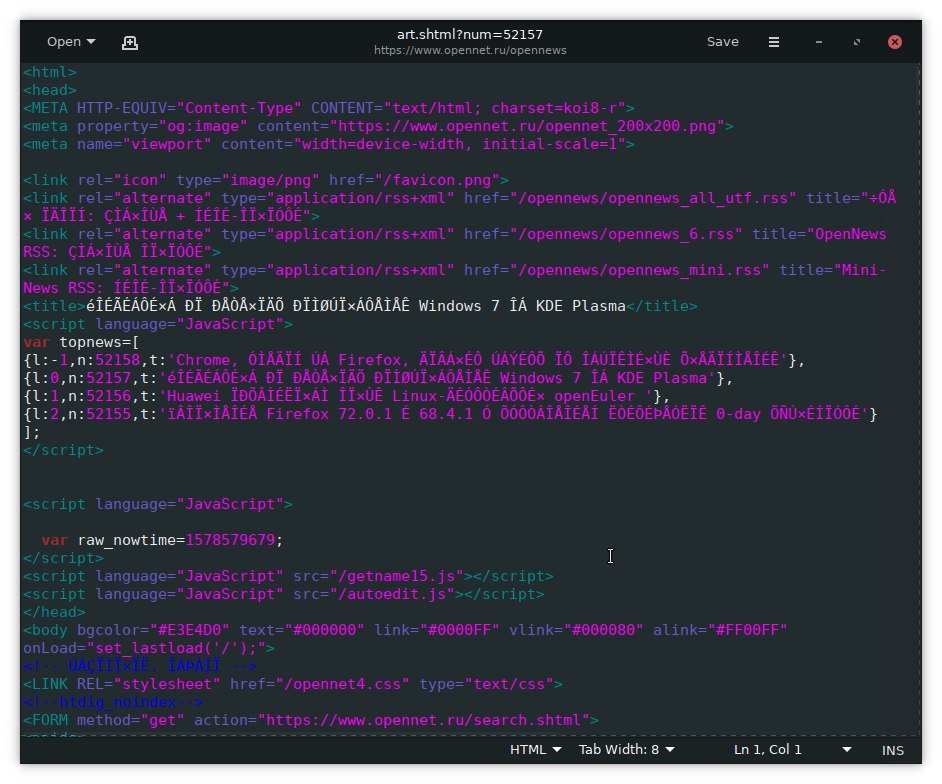Image resolution: width=942 pixels, height=784 pixels.
Task: Click the n:52158 Chrome Firefox entry
Action: click(x=414, y=360)
